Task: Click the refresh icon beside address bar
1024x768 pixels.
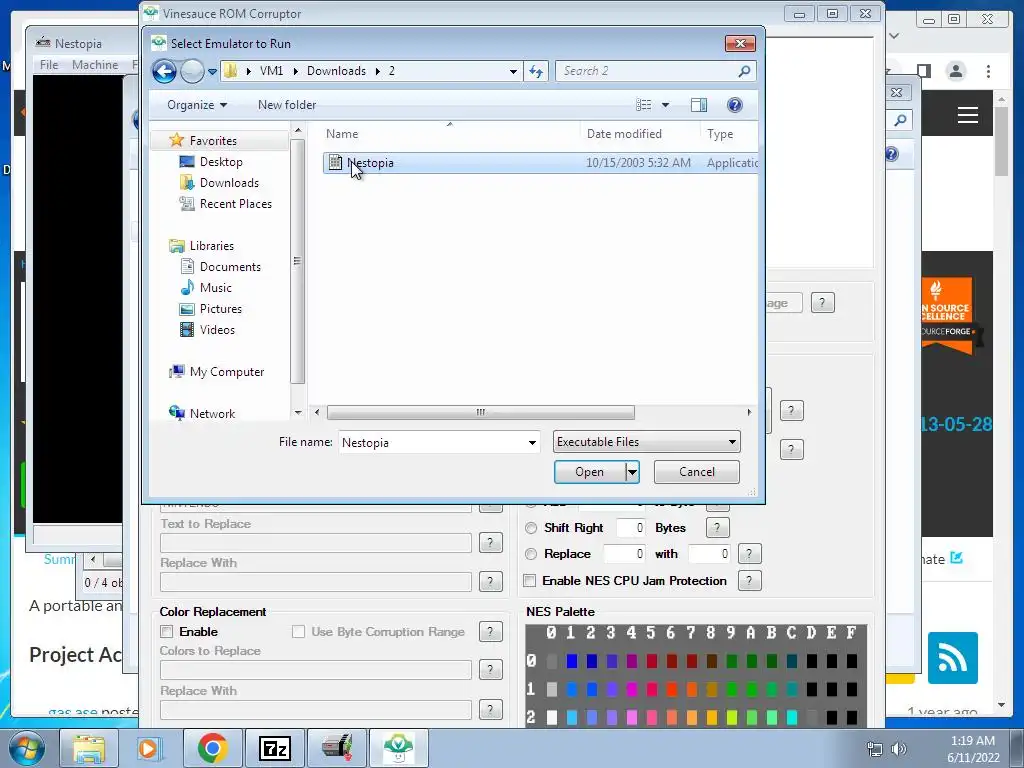Action: click(x=536, y=71)
